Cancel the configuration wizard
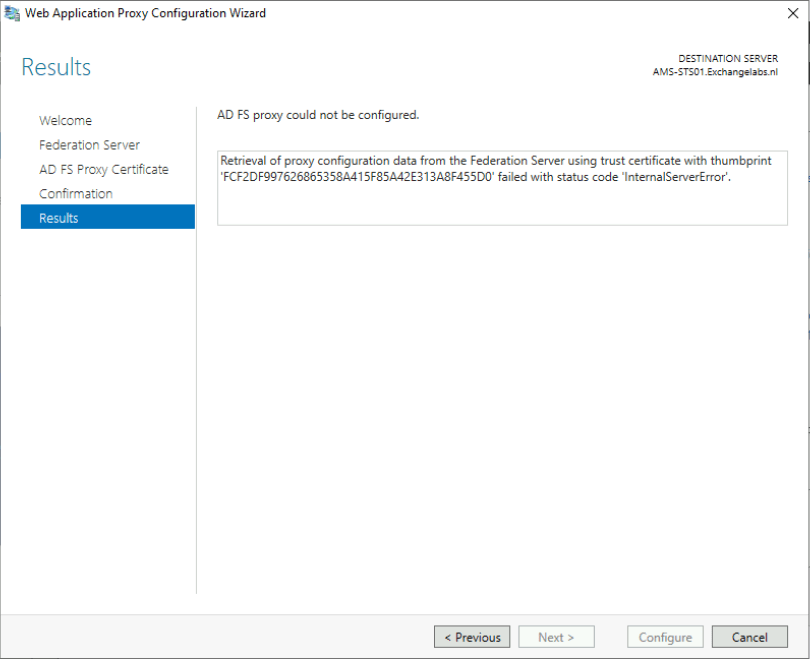 (749, 637)
